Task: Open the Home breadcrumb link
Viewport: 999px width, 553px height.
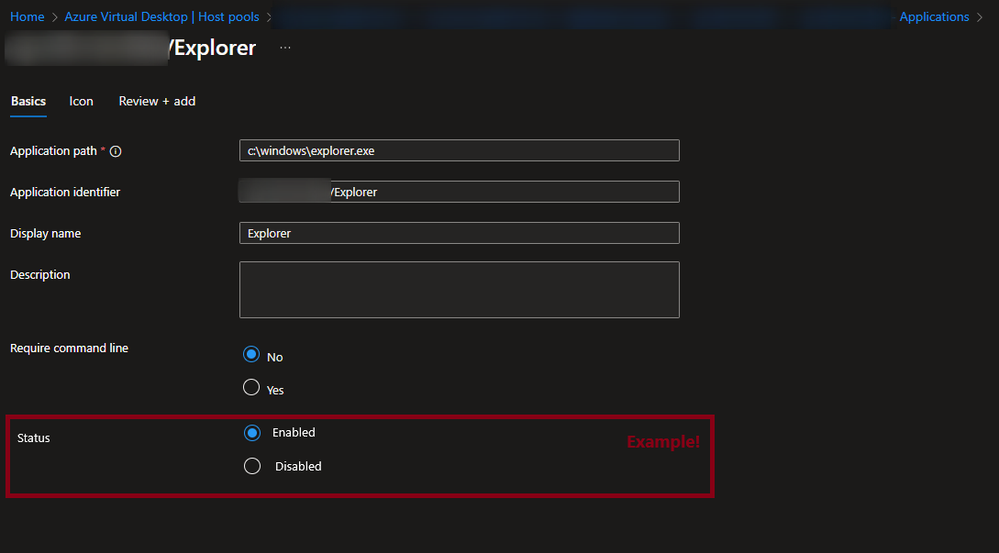Action: [x=27, y=17]
